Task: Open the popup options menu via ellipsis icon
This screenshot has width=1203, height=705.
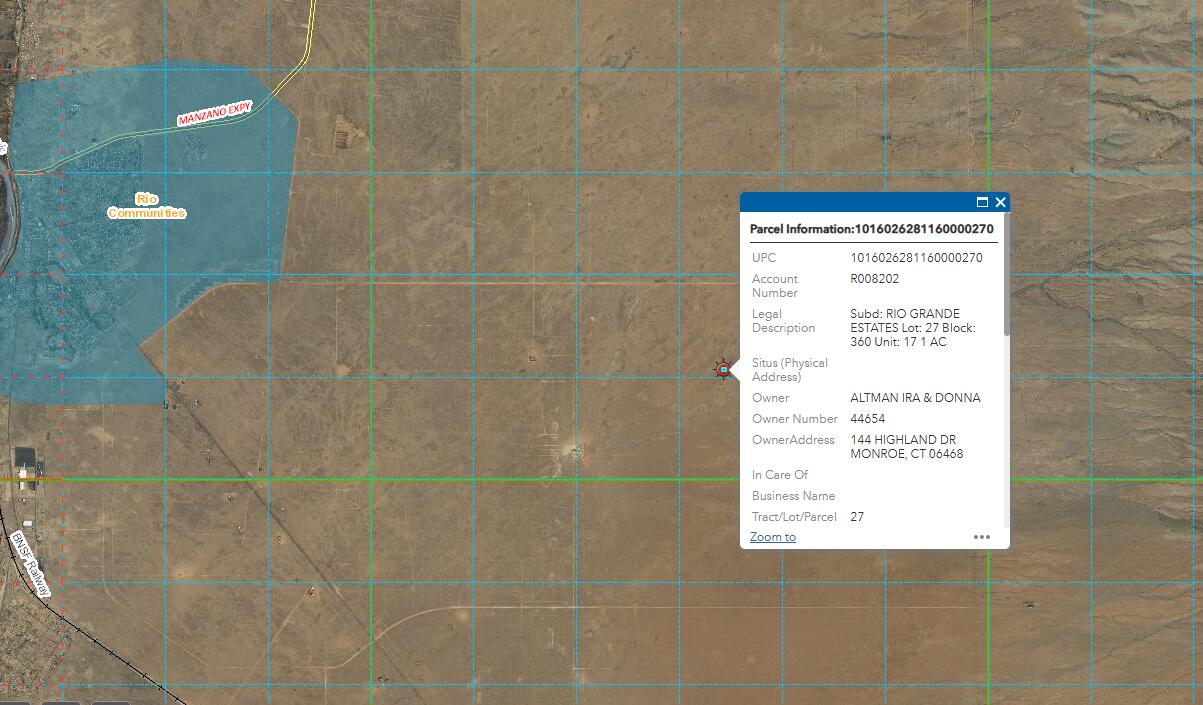Action: tap(981, 537)
